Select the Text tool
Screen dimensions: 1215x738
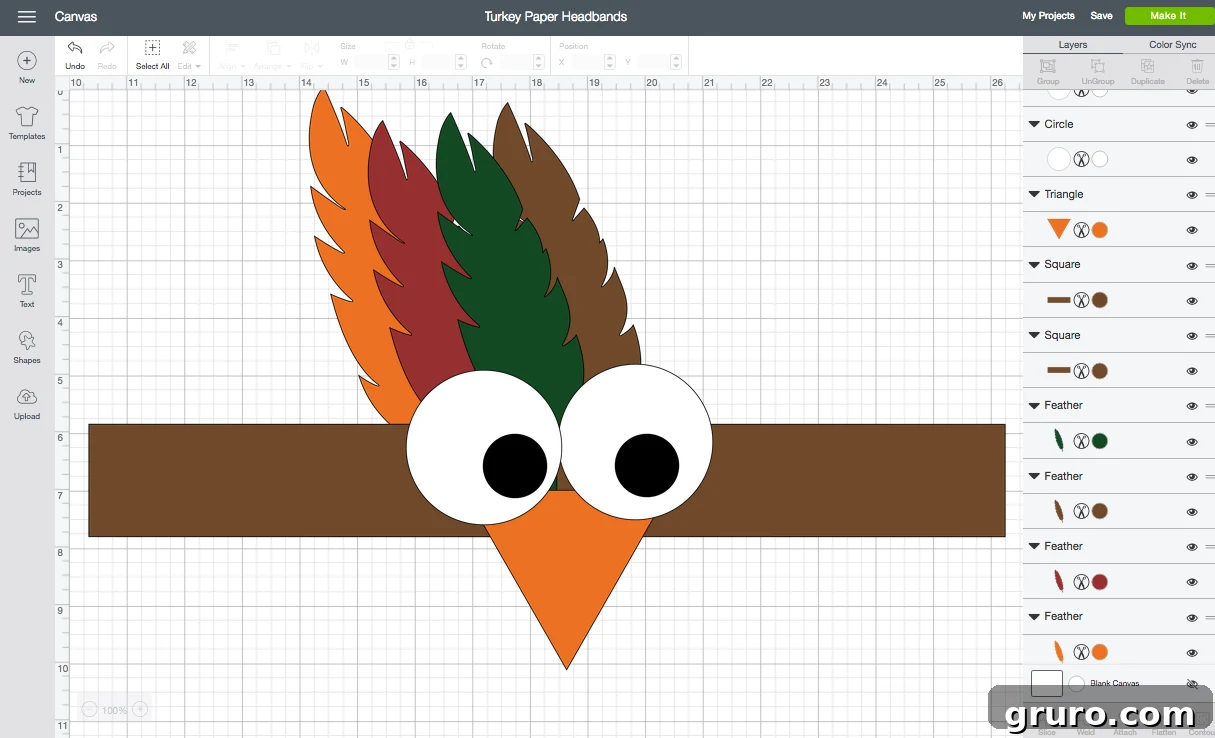[27, 291]
